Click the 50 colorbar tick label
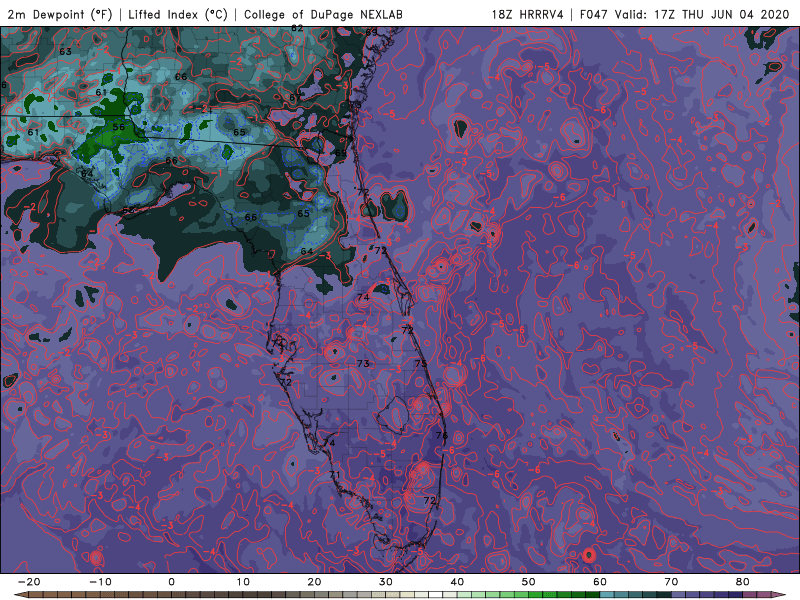This screenshot has width=800, height=600. [x=529, y=582]
